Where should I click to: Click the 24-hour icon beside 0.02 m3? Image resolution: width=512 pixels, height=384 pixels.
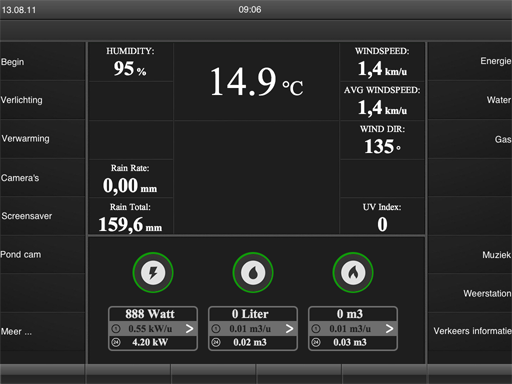tap(216, 342)
